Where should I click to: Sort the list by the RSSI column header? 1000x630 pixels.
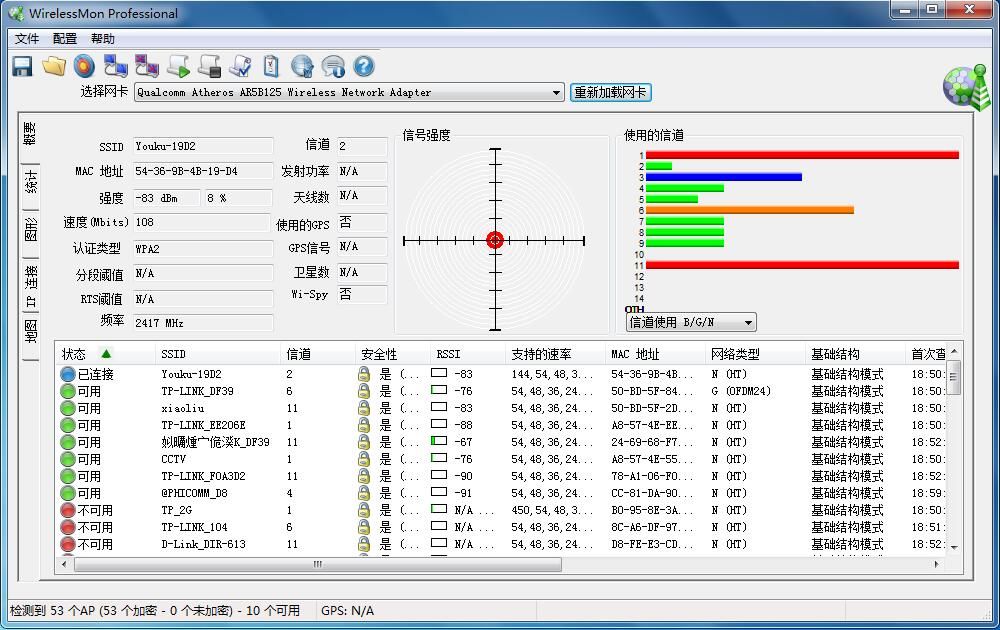(x=468, y=354)
